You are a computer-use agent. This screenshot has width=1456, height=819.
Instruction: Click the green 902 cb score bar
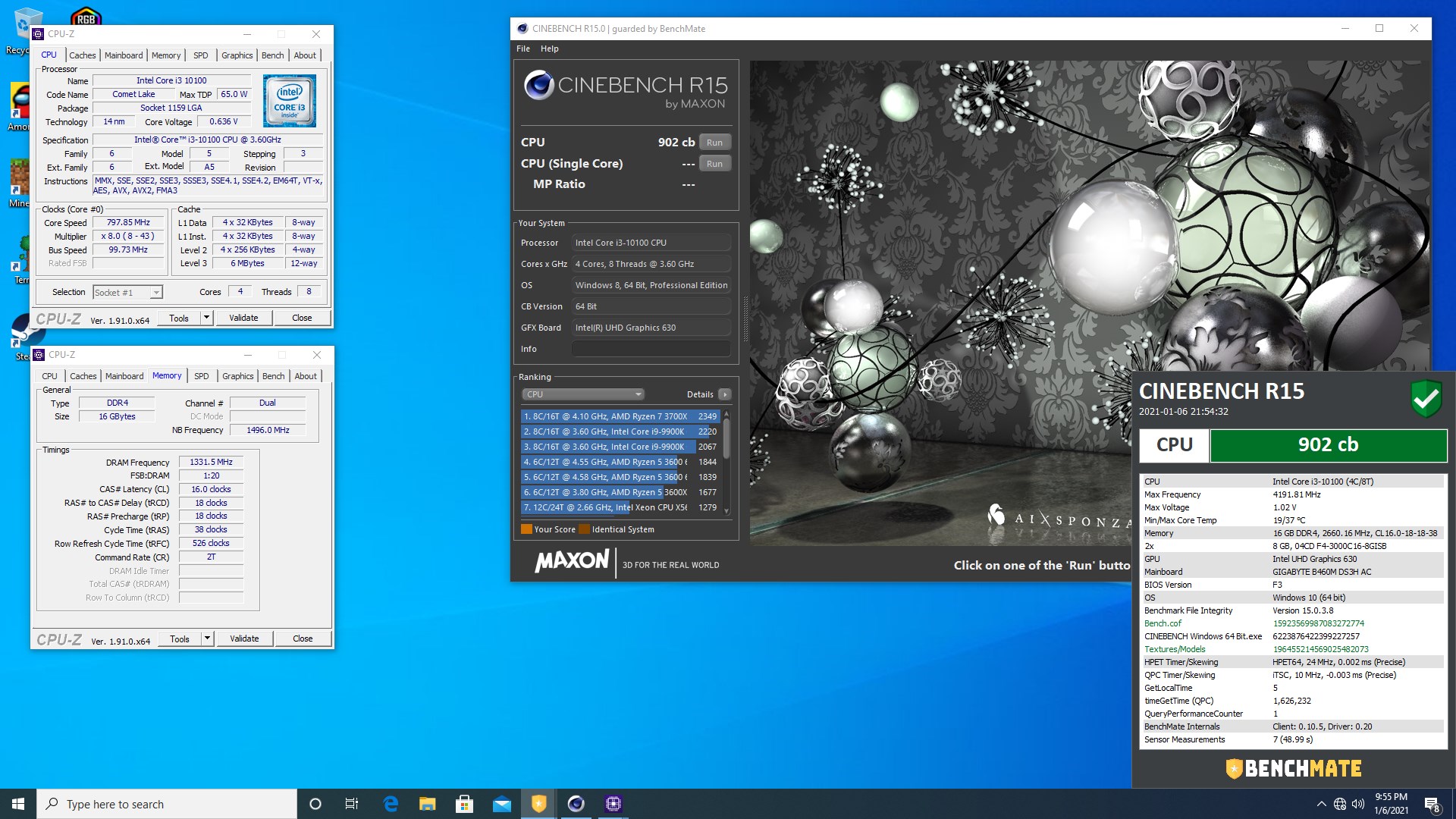tap(1328, 445)
